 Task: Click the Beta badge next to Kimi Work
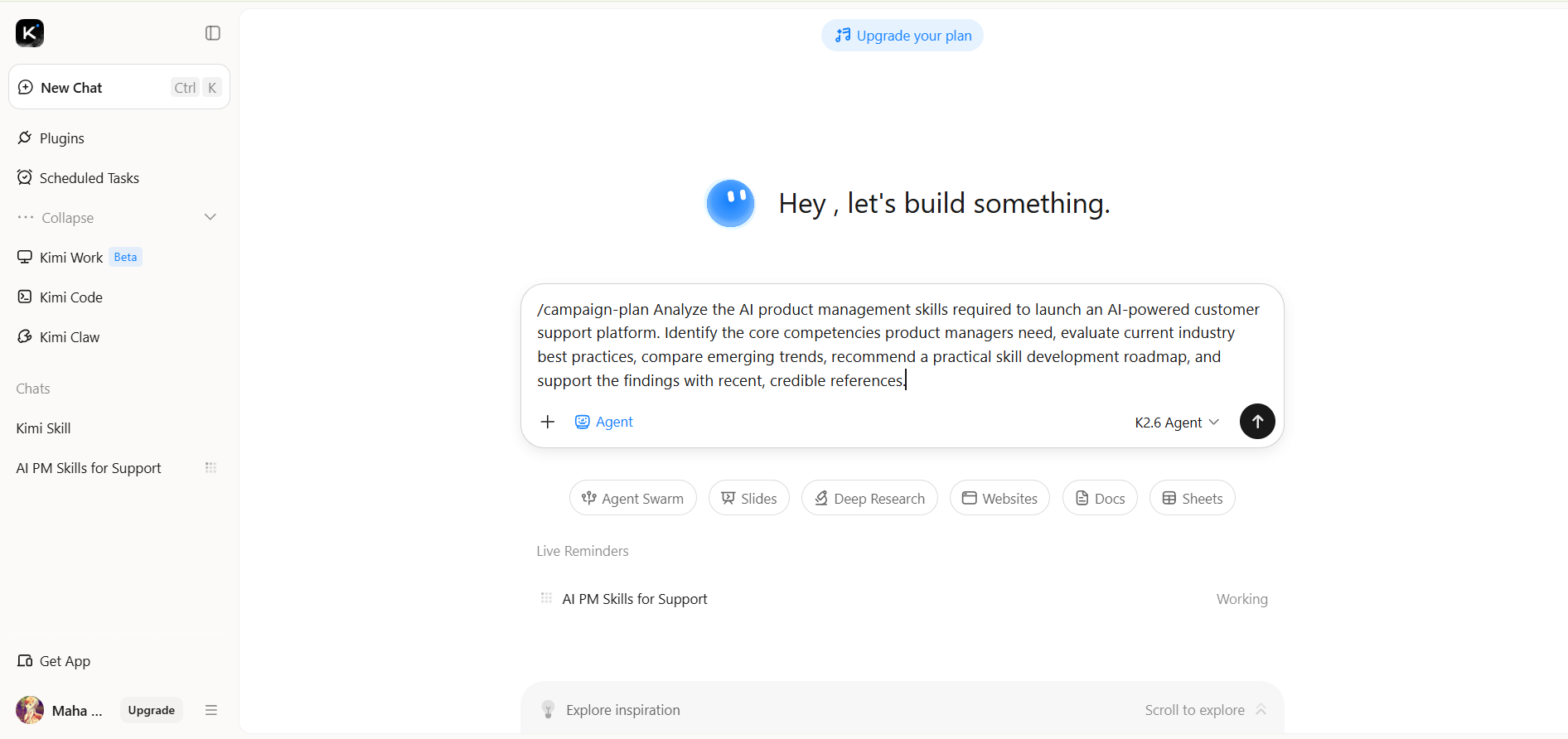[x=126, y=258]
